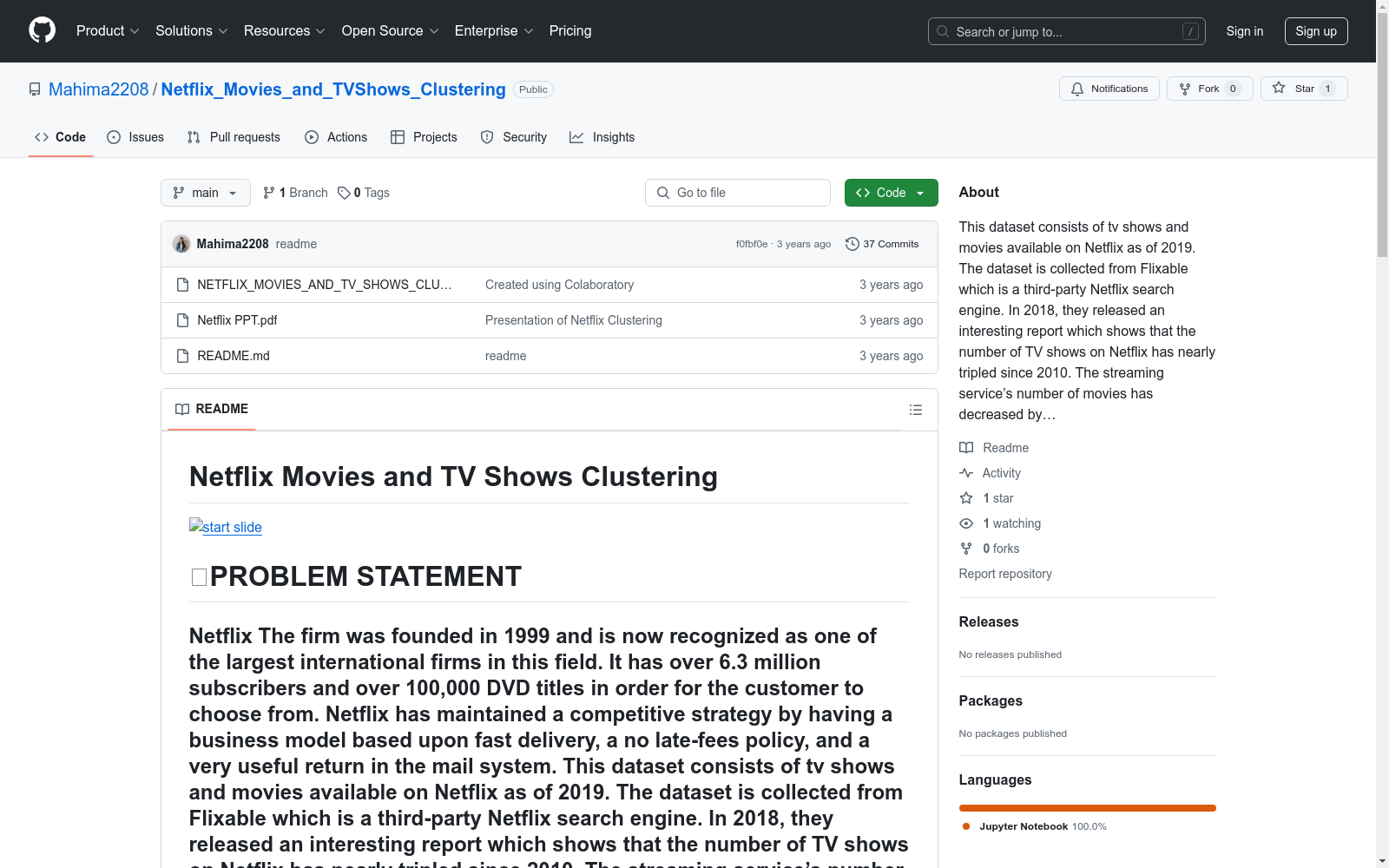
Task: Click the star icon beside 1 star
Action: point(966,498)
